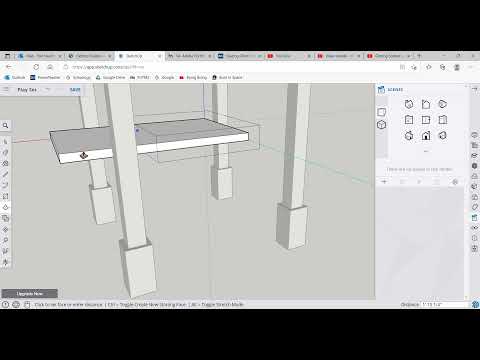
Task: Open the Outlook bookmark
Action: click(15, 77)
